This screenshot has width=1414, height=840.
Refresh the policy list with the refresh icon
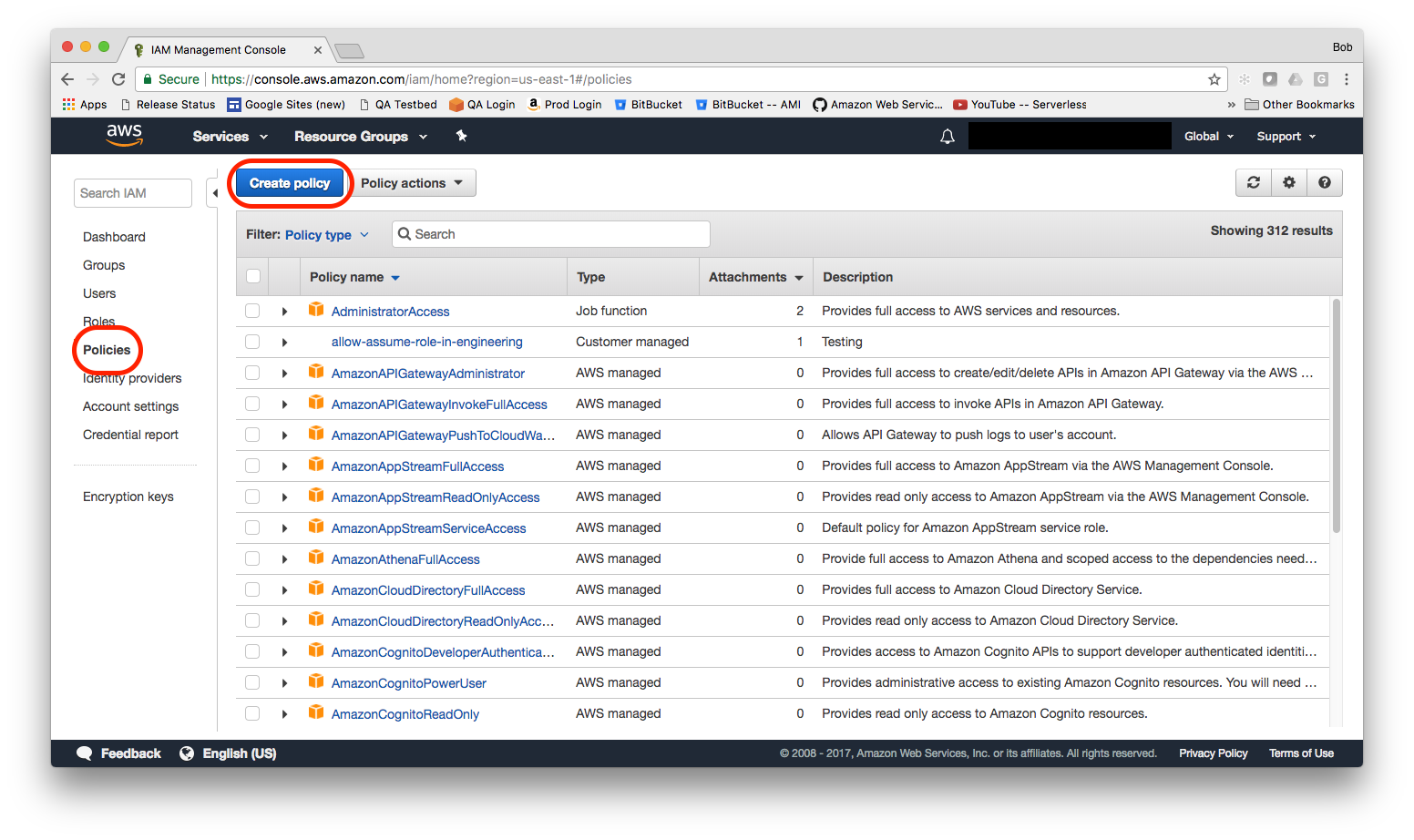[x=1254, y=182]
